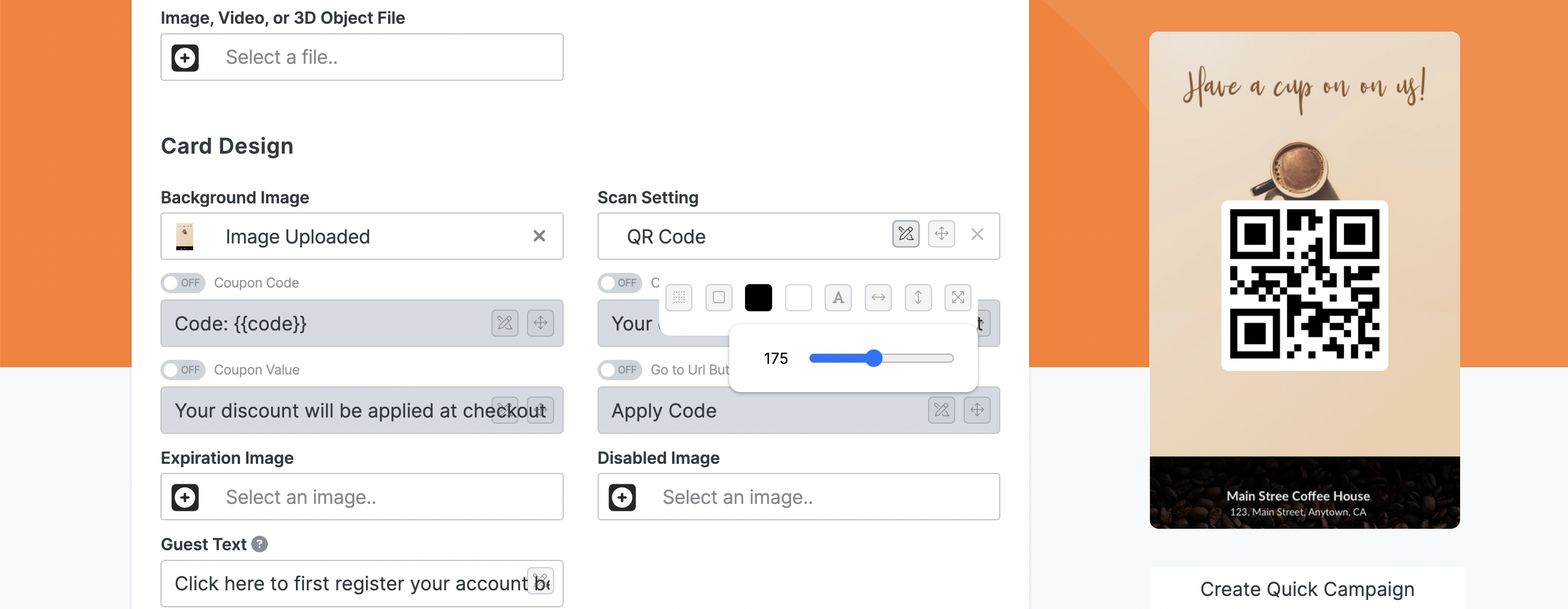This screenshot has height=609, width=1568.
Task: Open the style editor for the Code: {{code}} field
Action: tap(504, 323)
